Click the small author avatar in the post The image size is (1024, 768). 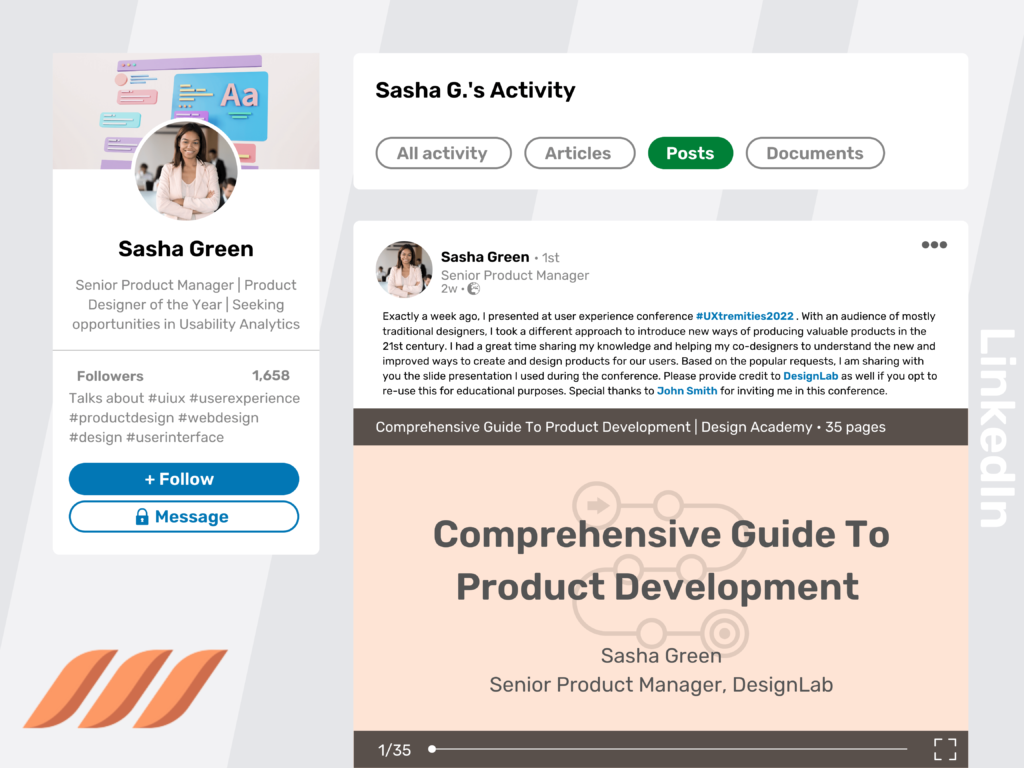(x=404, y=269)
